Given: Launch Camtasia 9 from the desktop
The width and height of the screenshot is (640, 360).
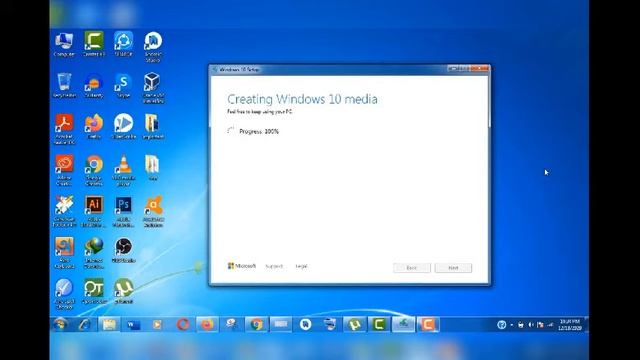Looking at the screenshot, I should click(x=94, y=44).
